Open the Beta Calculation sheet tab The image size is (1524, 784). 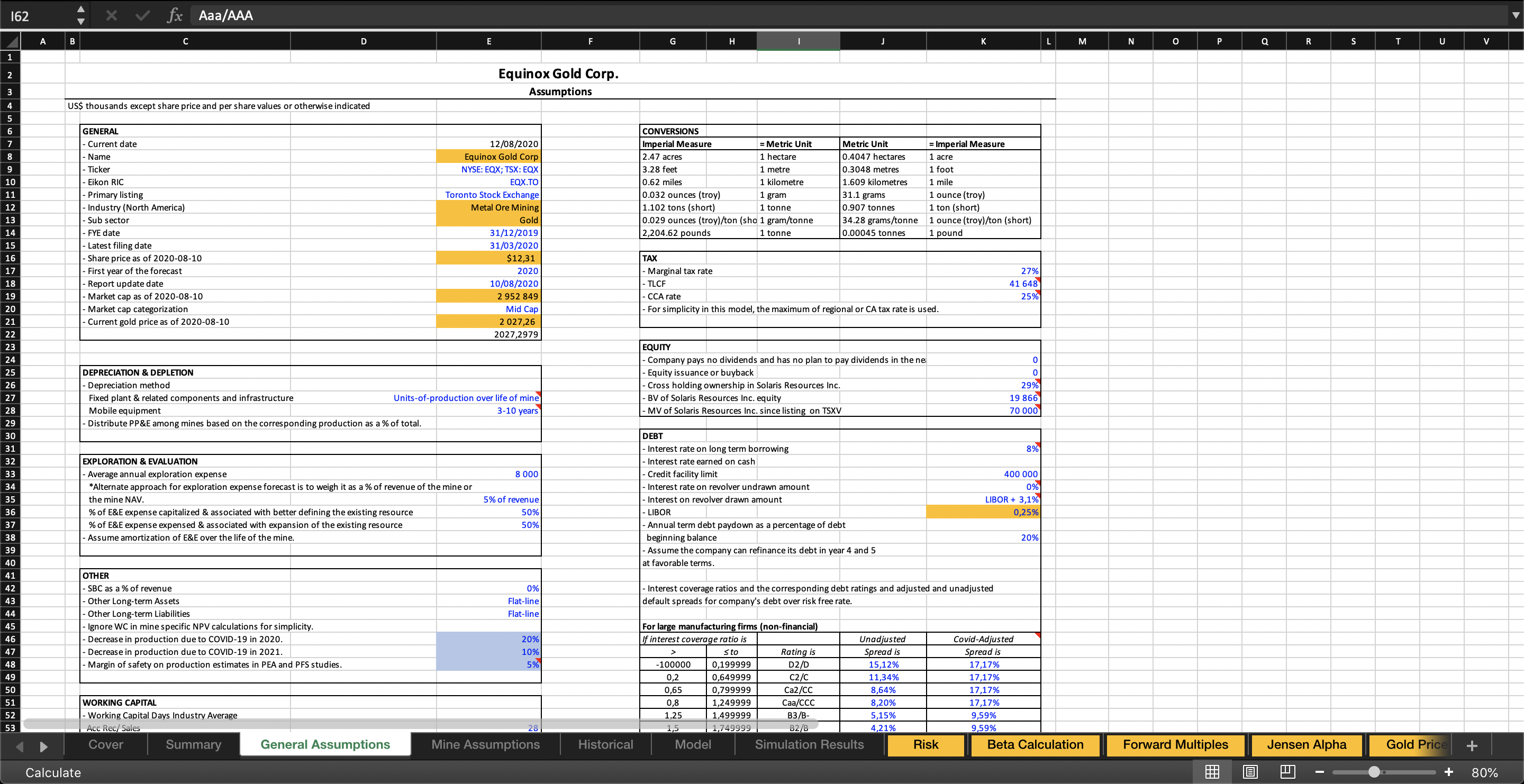[1036, 744]
